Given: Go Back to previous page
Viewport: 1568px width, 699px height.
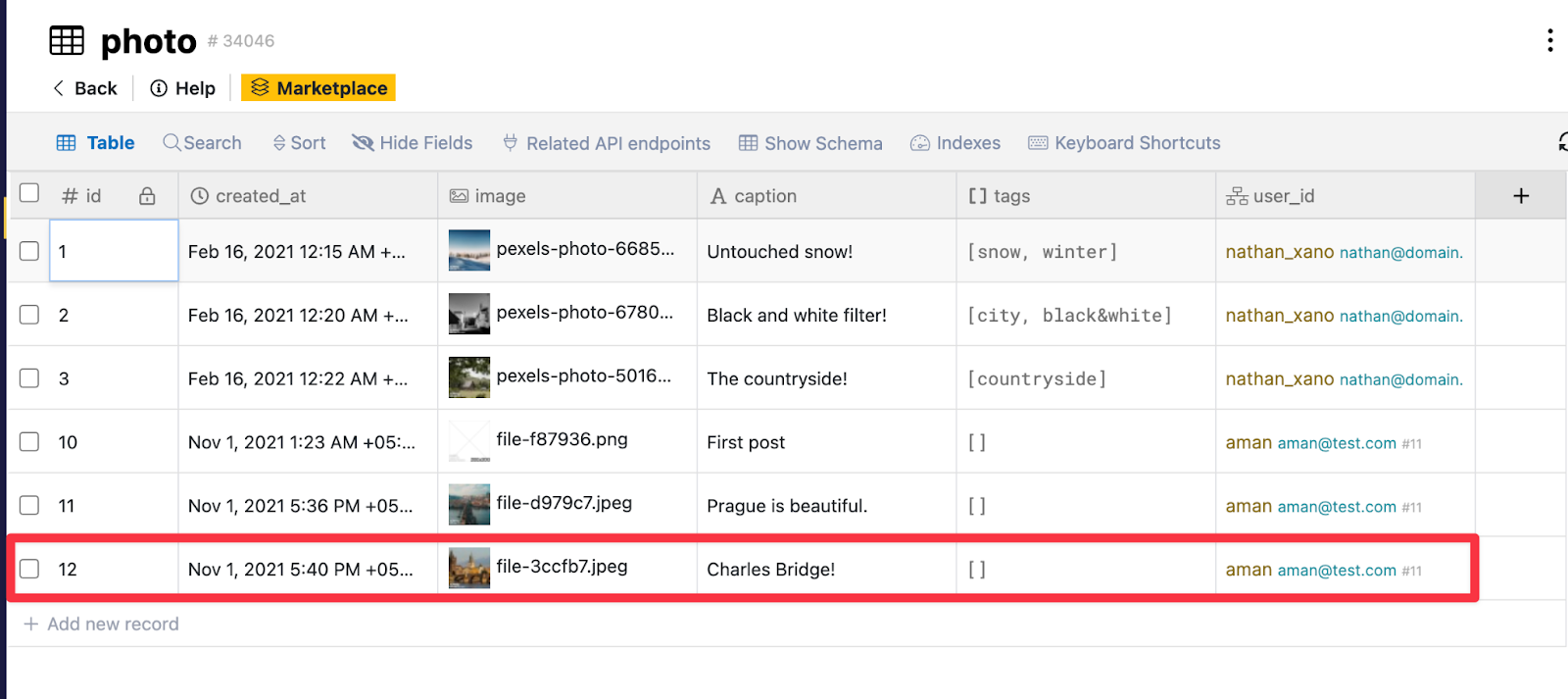Looking at the screenshot, I should point(84,88).
